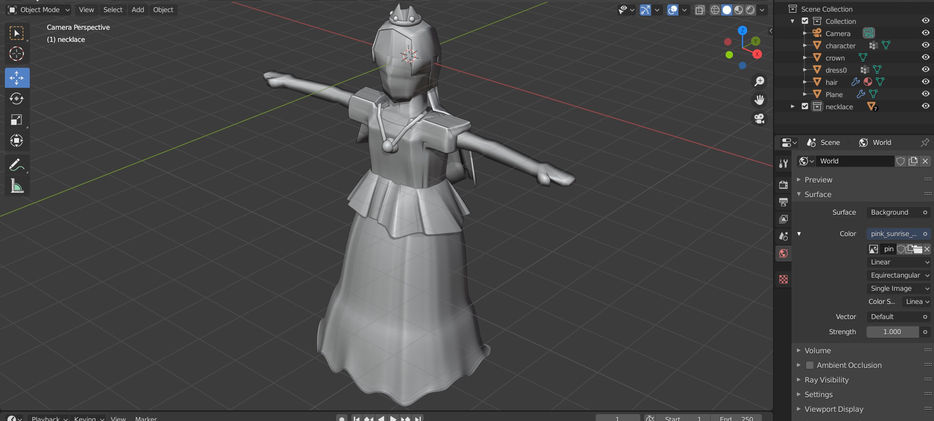The image size is (934, 421).
Task: Expand the Viewport Display panel
Action: click(833, 409)
